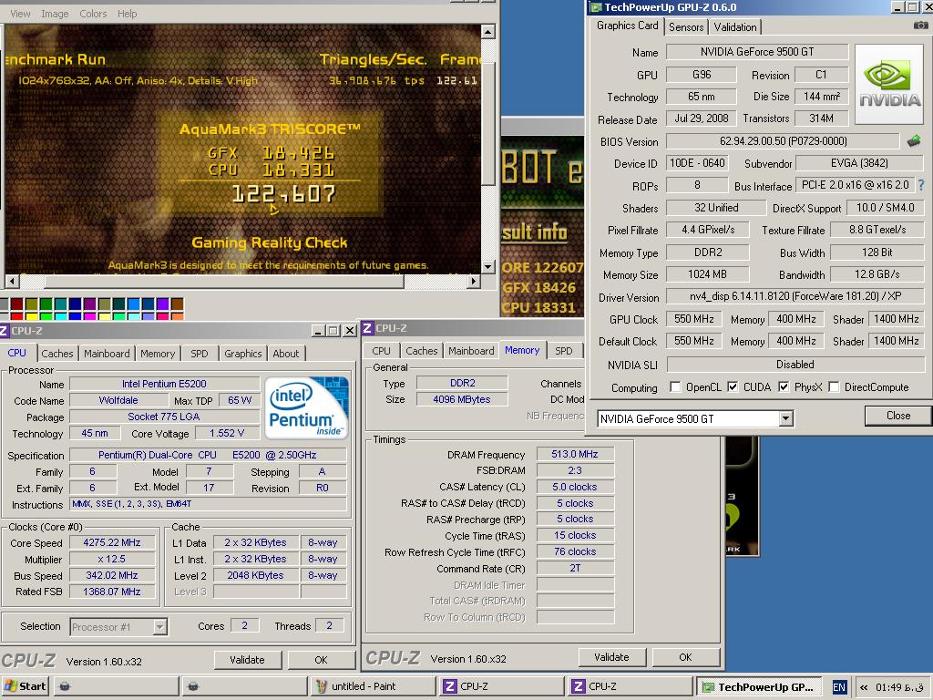Click OK in the CPU-Z processor window
The width and height of the screenshot is (933, 700).
click(x=321, y=660)
